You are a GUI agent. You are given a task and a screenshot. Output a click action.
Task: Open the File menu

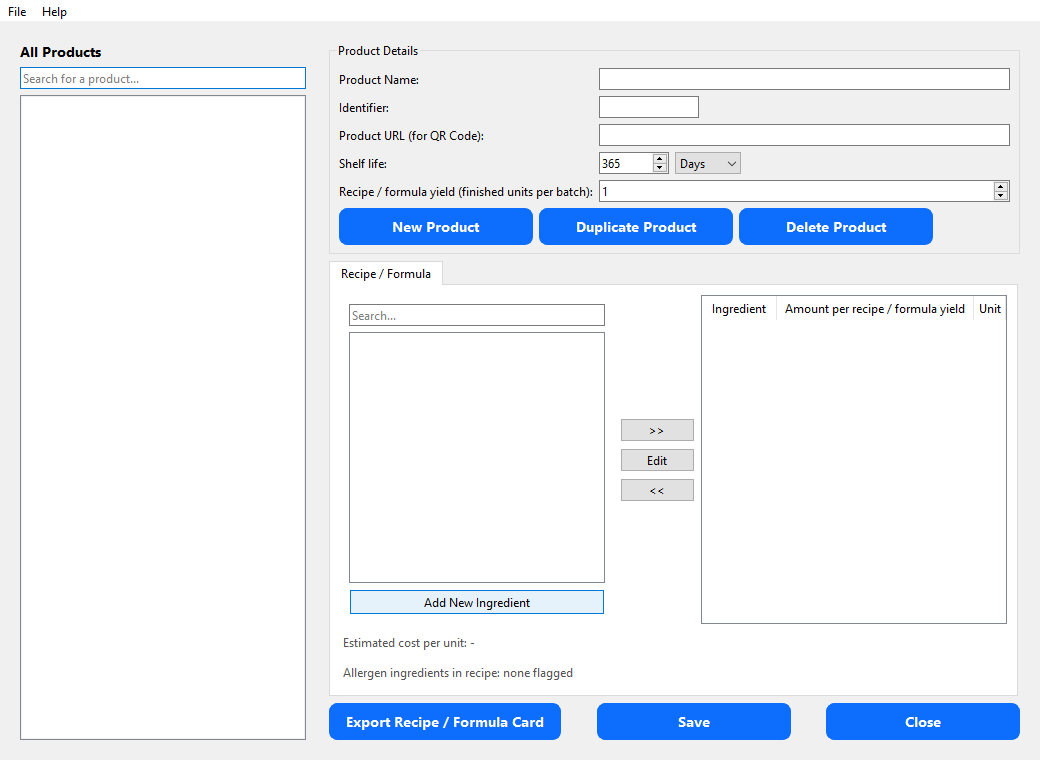pyautogui.click(x=17, y=11)
